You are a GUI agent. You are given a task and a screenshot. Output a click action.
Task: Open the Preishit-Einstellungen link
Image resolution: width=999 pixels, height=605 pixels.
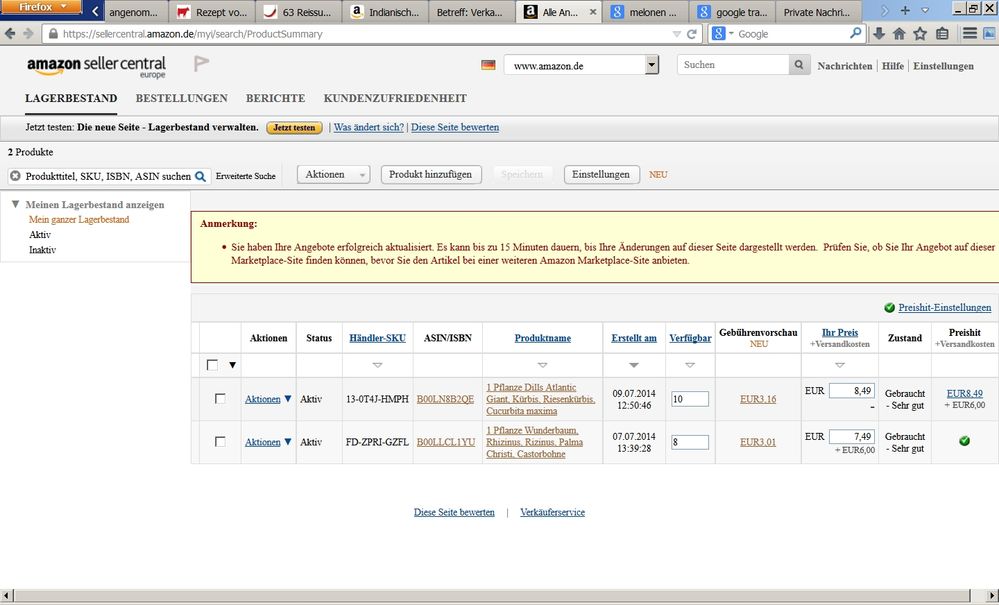click(945, 308)
